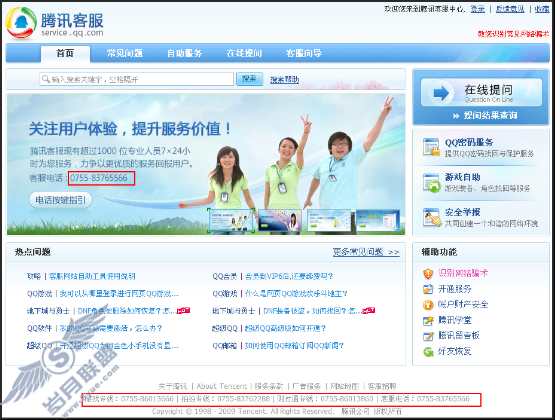Click the 服务条款 footer link

coord(269,386)
